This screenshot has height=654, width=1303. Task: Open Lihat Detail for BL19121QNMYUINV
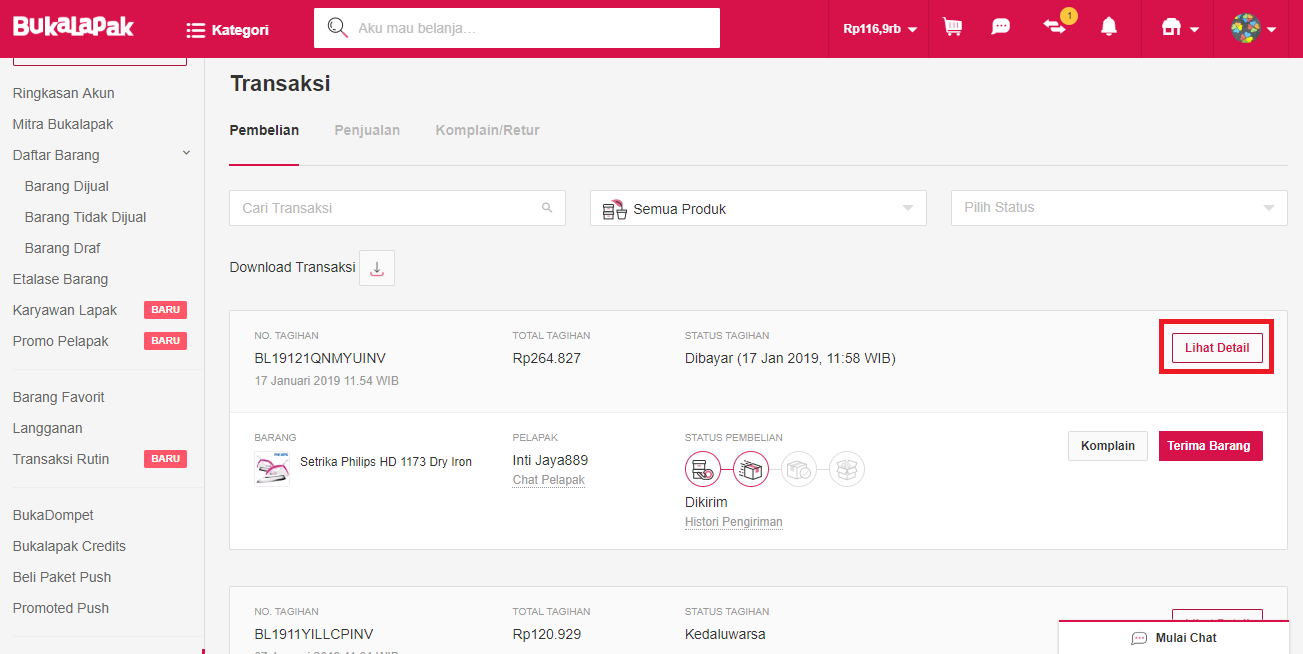(1217, 348)
